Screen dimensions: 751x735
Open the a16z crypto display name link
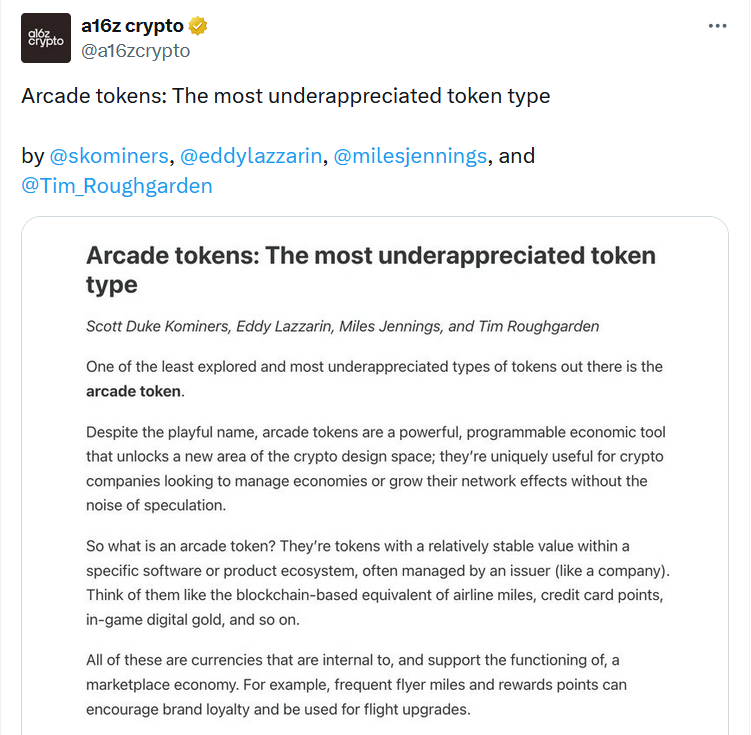[132, 26]
